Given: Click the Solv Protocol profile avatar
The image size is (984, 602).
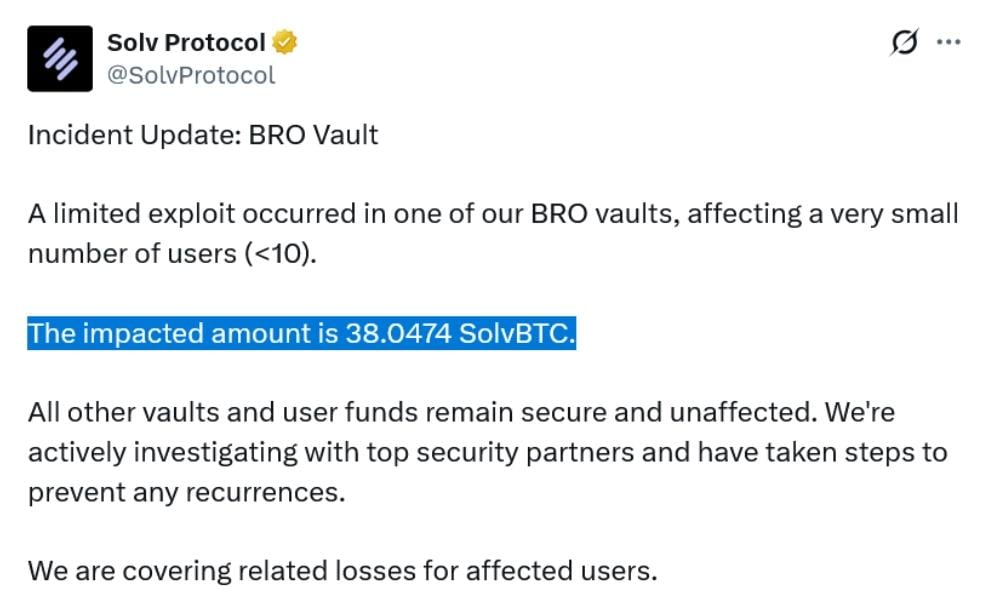Looking at the screenshot, I should [60, 59].
